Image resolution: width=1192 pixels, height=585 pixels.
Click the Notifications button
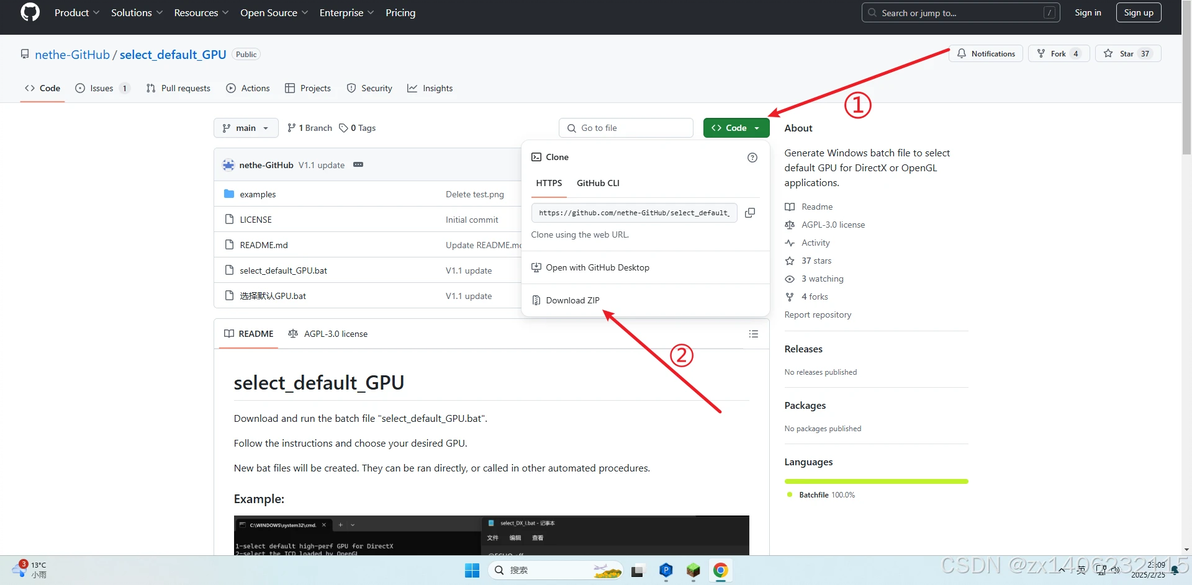point(986,54)
